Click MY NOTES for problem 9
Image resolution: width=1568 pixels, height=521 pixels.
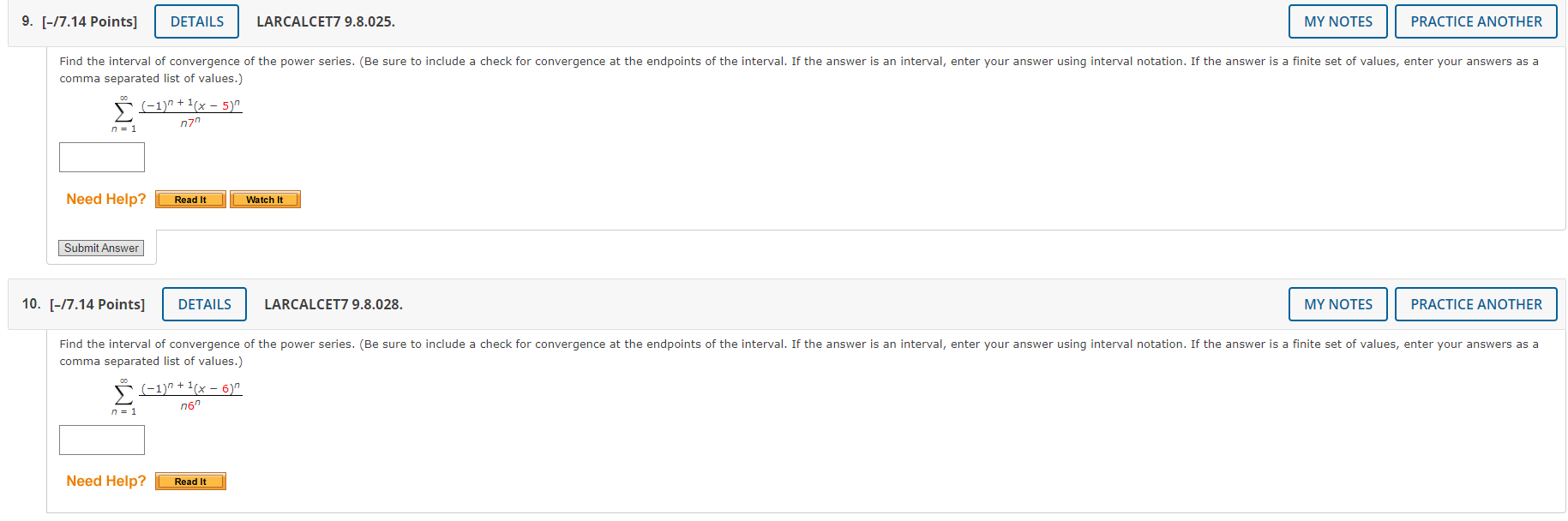[1337, 21]
